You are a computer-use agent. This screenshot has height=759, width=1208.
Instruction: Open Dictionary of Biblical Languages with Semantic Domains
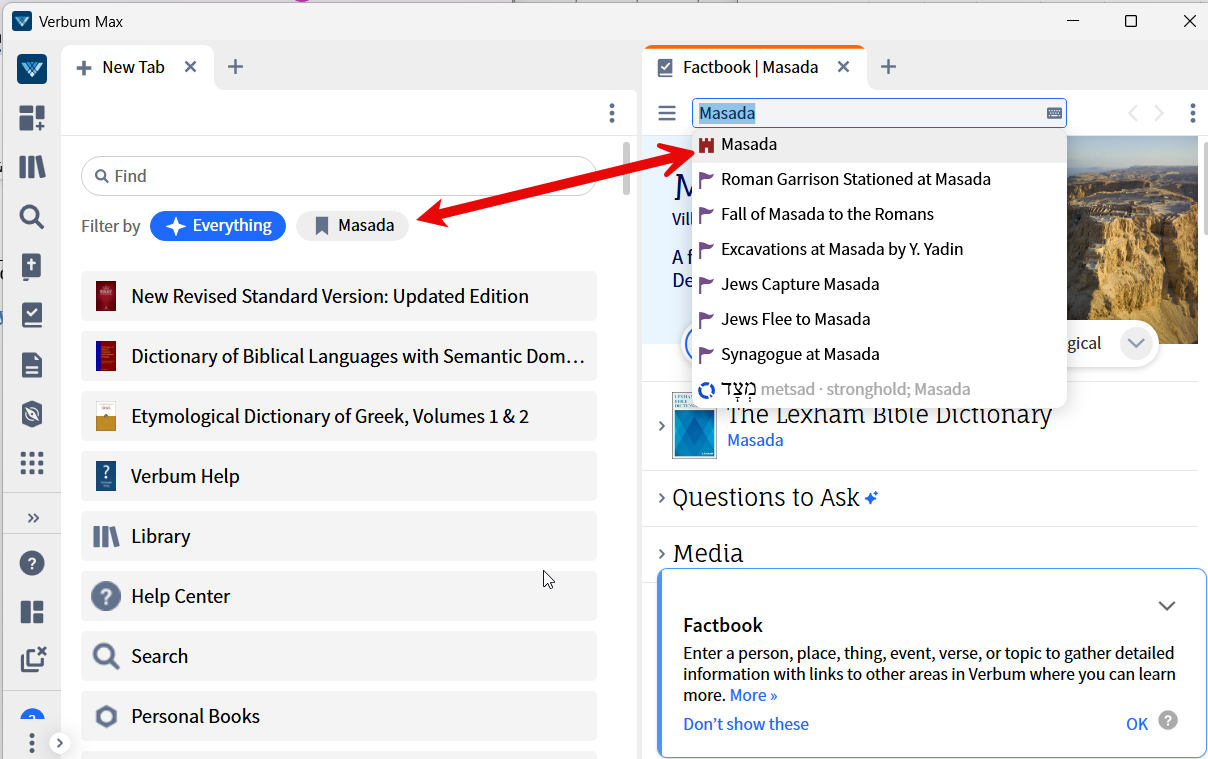tap(339, 356)
